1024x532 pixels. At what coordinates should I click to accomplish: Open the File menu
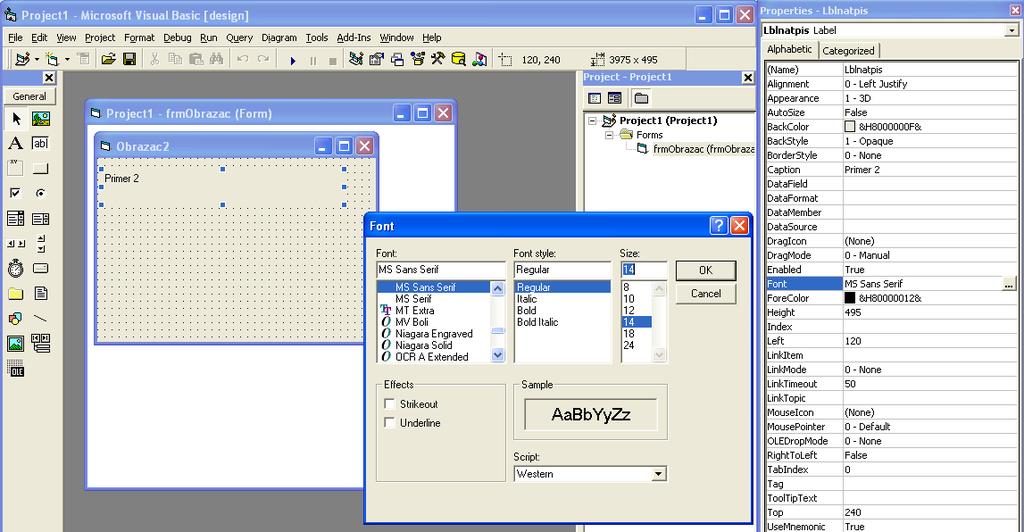[15, 37]
